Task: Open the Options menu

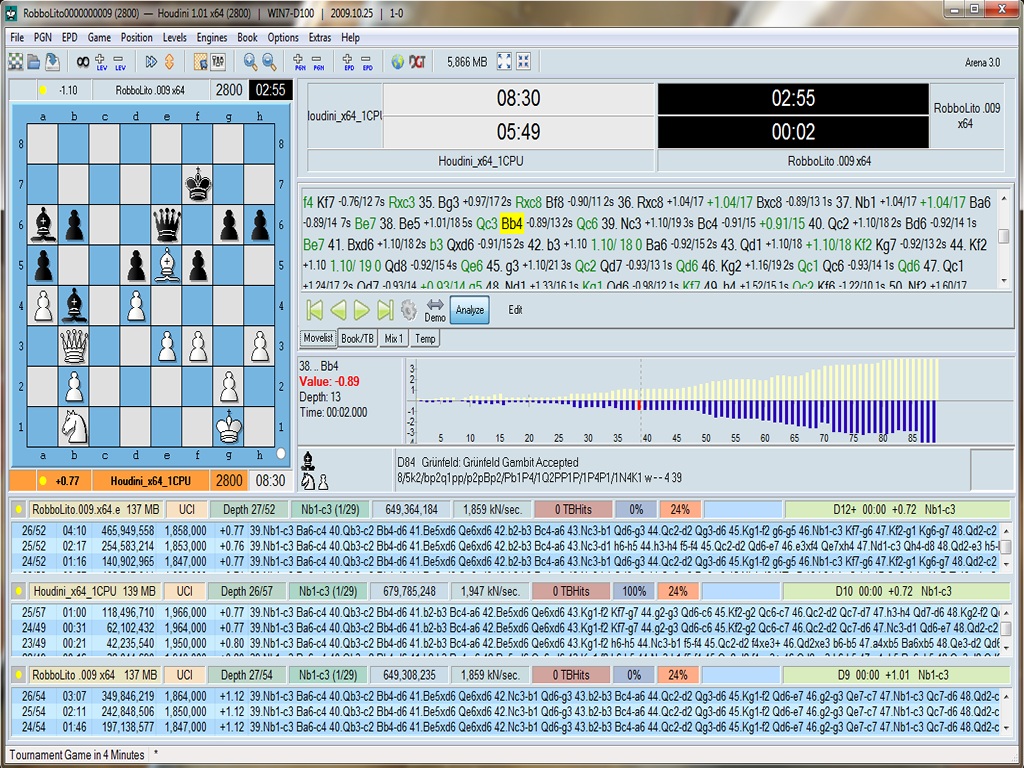Action: (x=283, y=37)
